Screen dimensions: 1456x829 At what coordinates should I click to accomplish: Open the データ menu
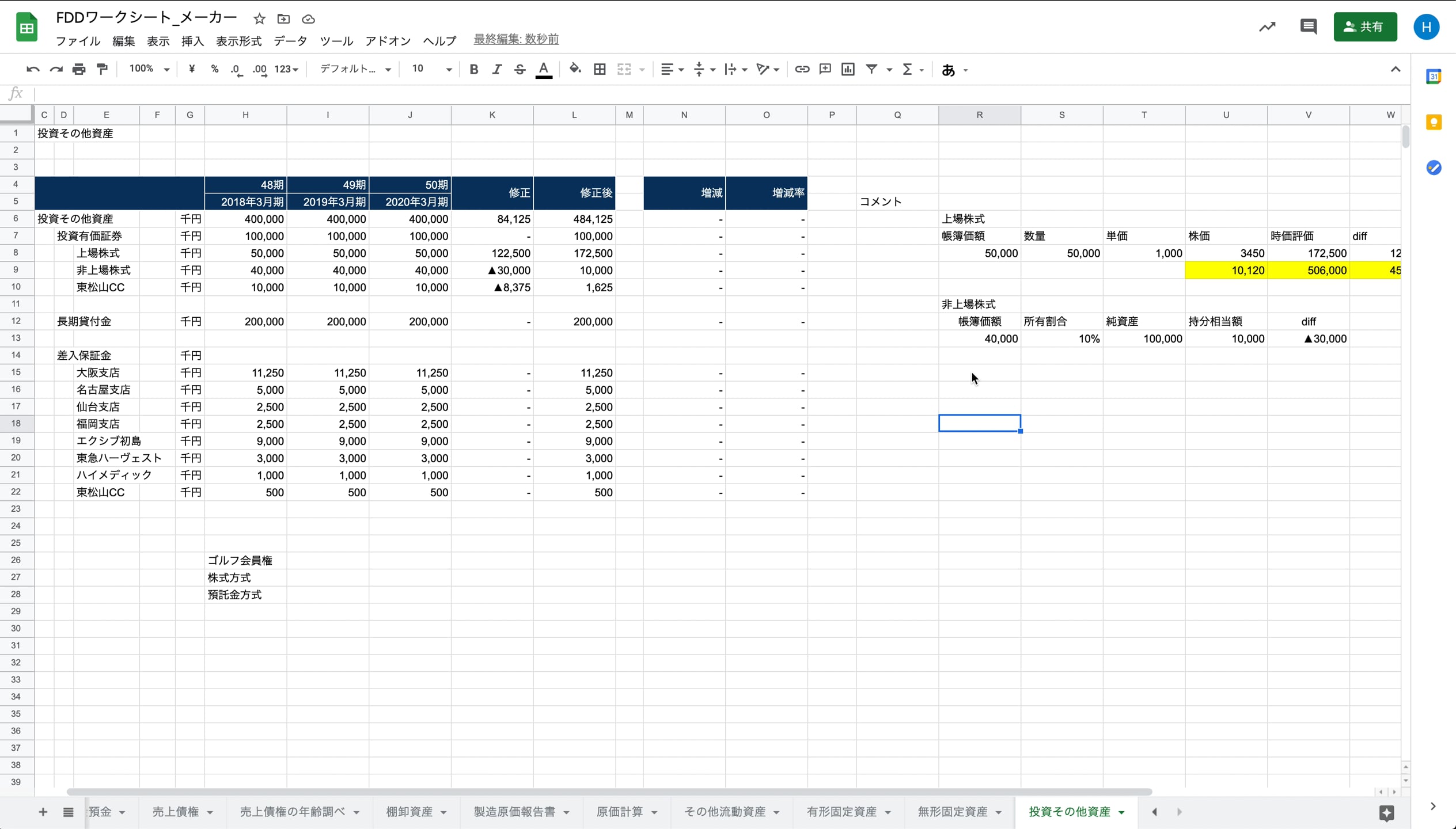tap(290, 40)
